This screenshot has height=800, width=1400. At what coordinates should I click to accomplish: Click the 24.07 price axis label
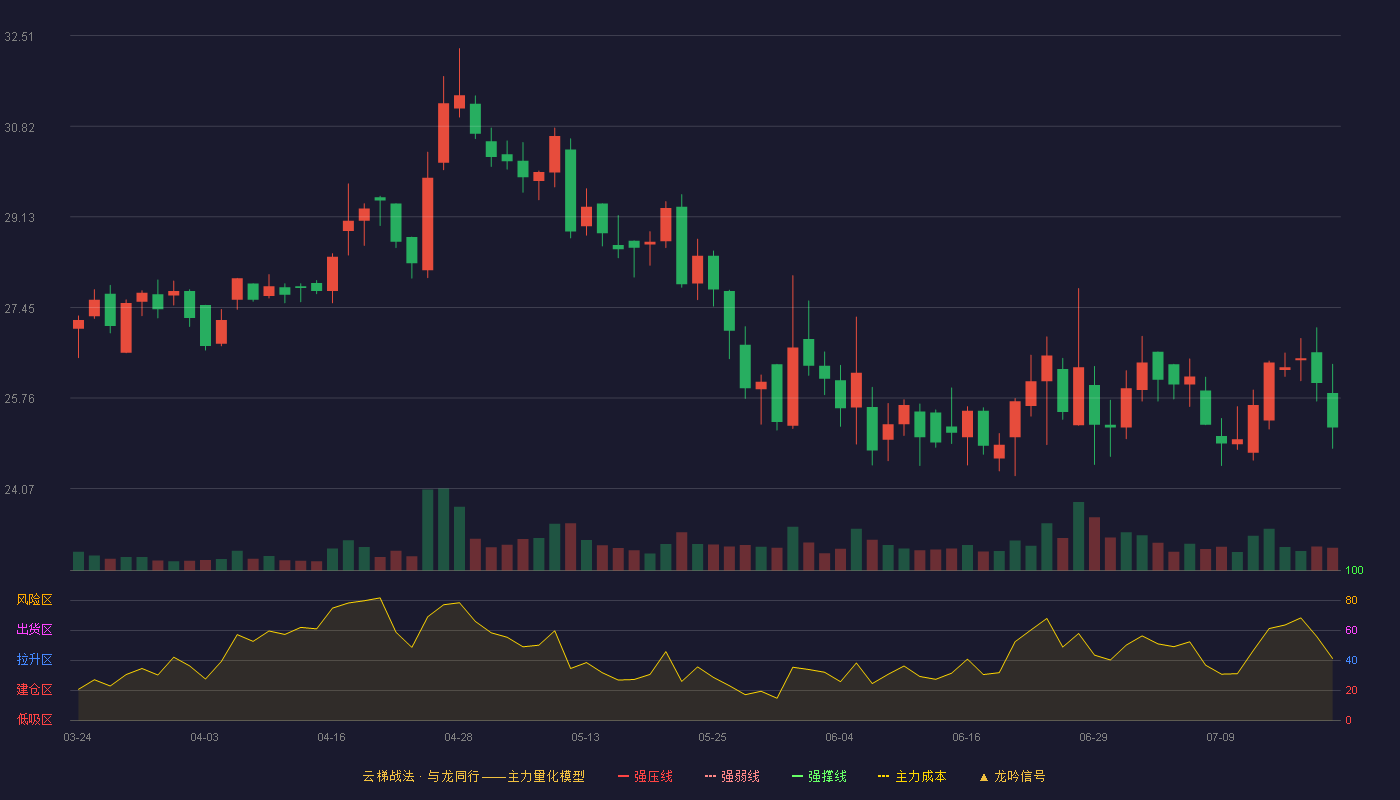[19, 490]
